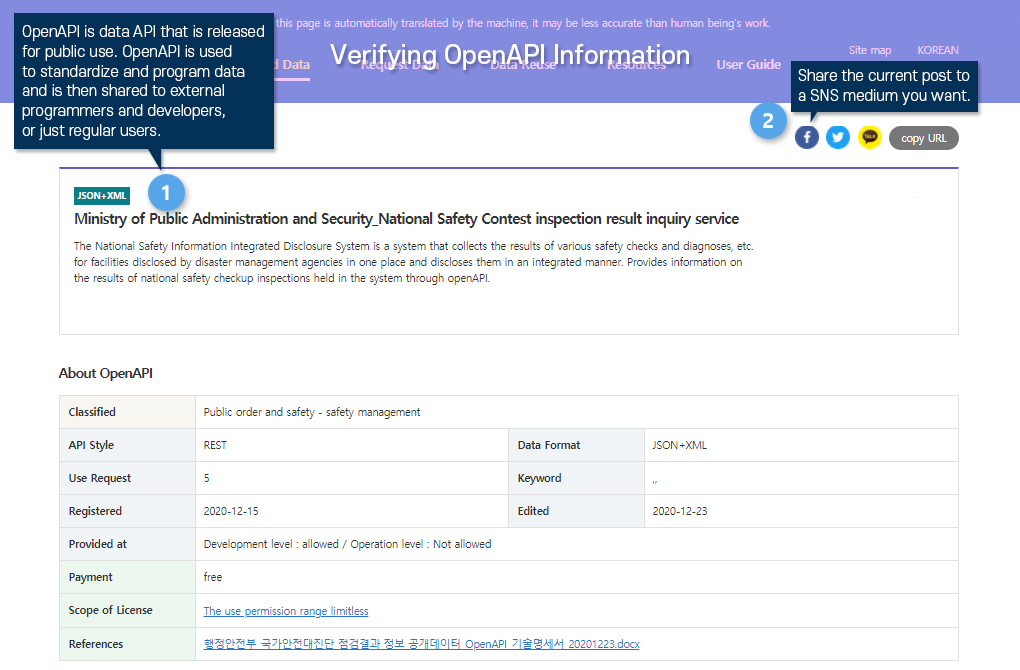Click the number 1 callout marker
Viewport: 1020px width, 670px height.
(x=166, y=192)
